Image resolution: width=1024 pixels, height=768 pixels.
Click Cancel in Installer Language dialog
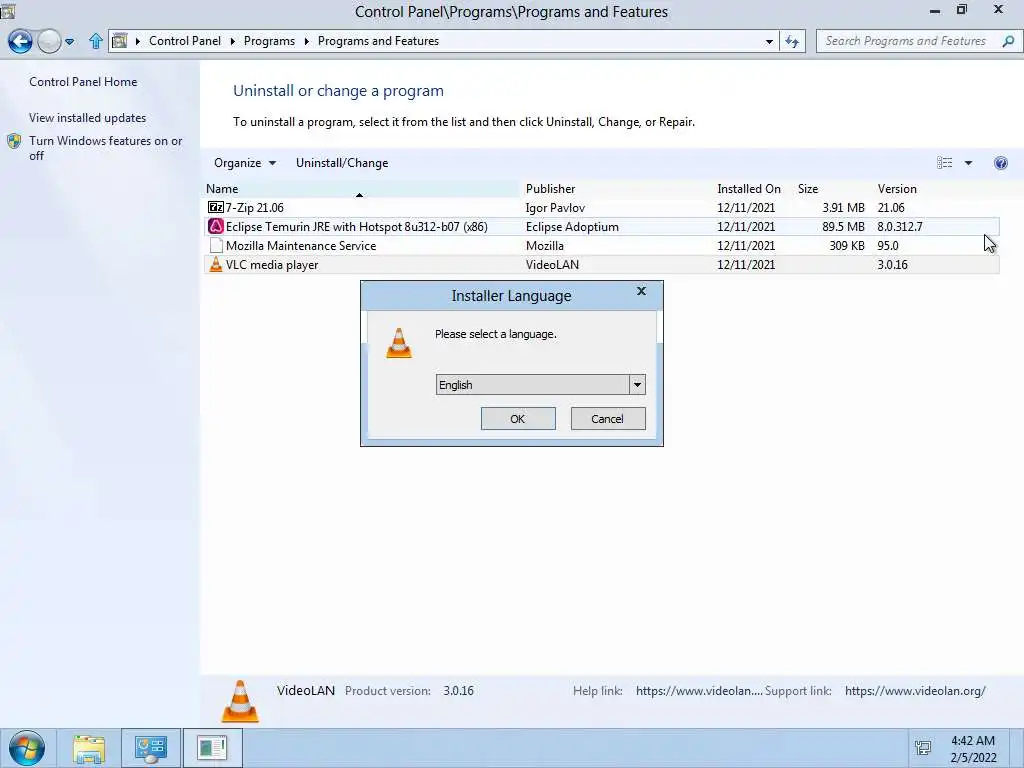[x=607, y=419]
